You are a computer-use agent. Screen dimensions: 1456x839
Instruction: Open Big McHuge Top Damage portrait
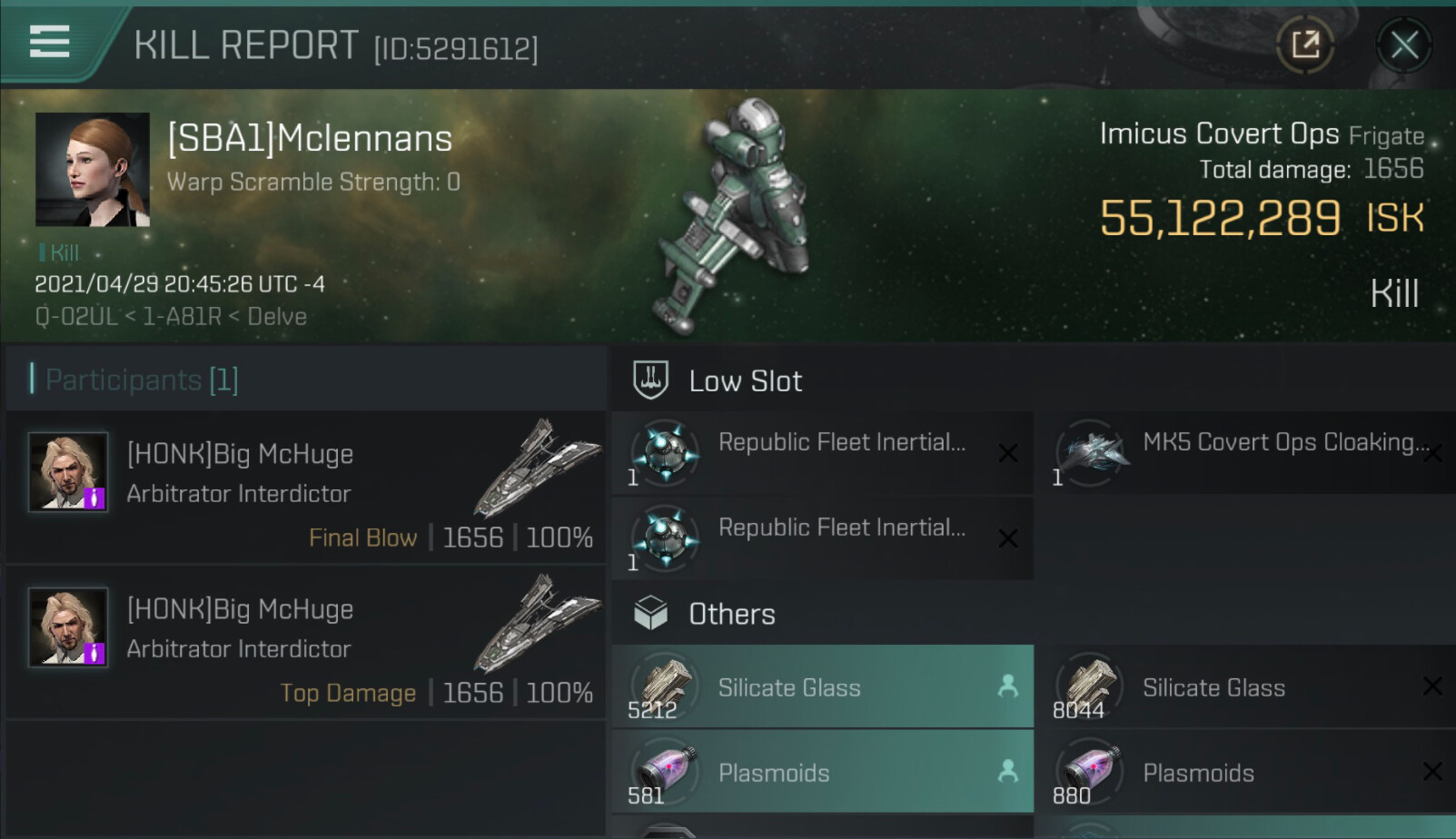(68, 627)
